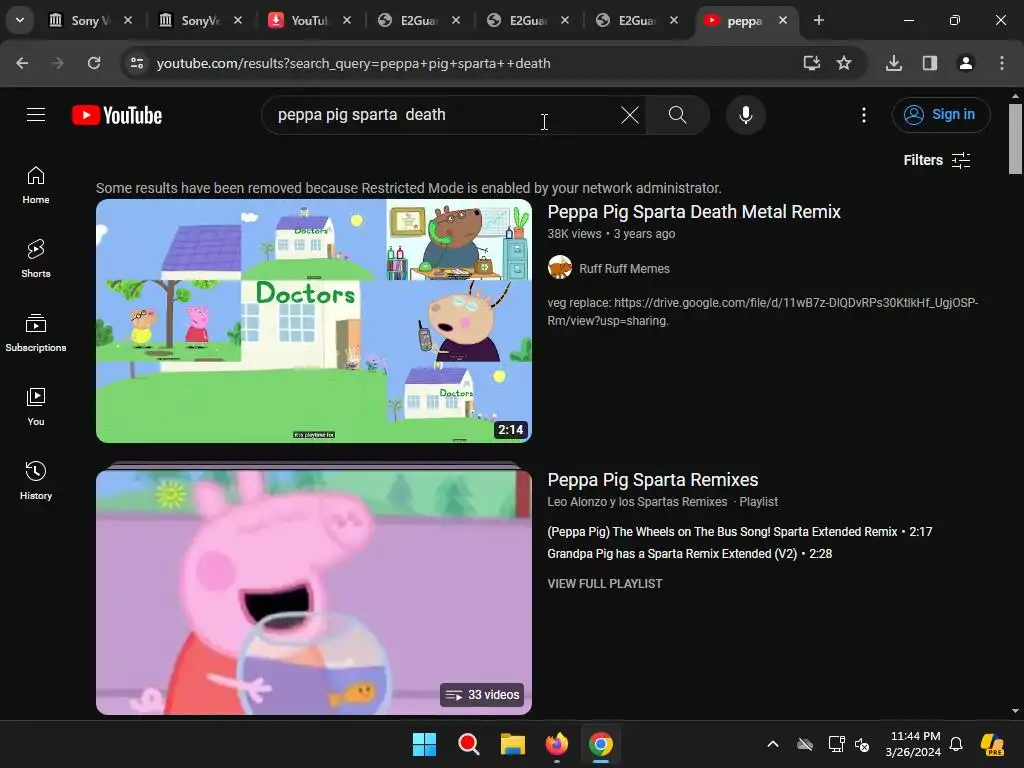Click the page vertical scrollbar thumb
The width and height of the screenshot is (1024, 768).
1015,139
